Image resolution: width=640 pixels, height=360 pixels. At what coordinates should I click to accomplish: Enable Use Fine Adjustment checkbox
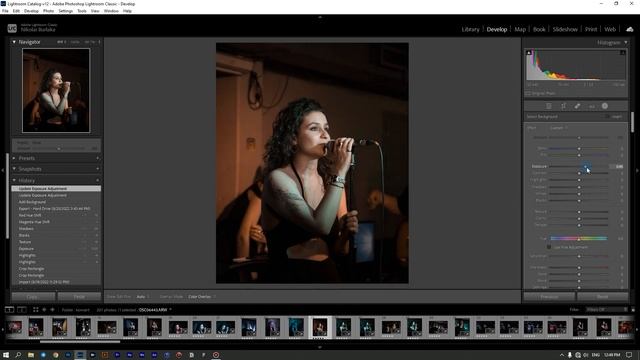click(x=549, y=247)
